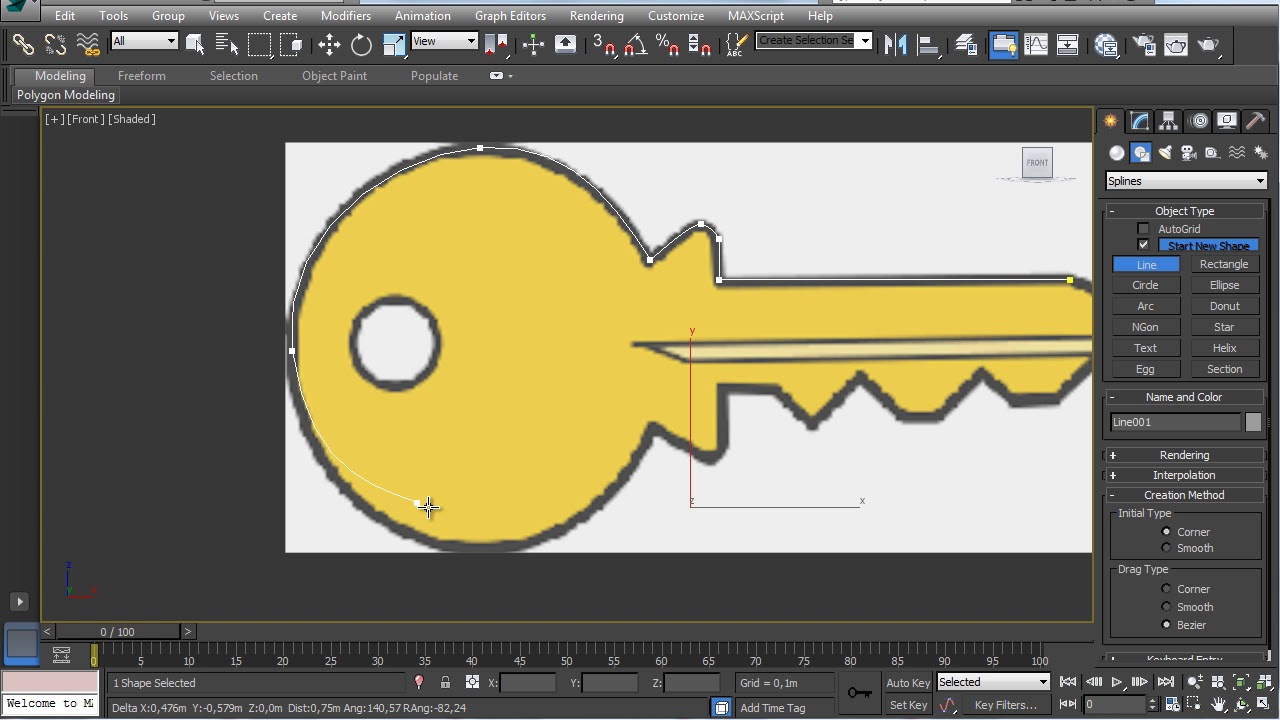This screenshot has width=1280, height=720.
Task: Click the Align tool icon
Action: (x=927, y=44)
